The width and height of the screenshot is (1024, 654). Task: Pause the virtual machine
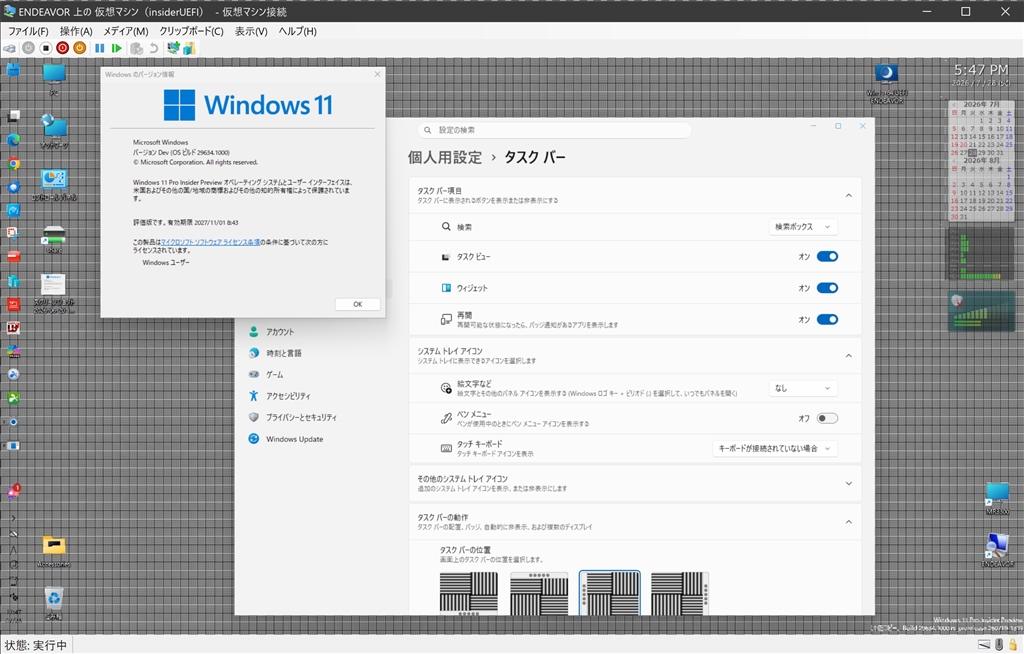pyautogui.click(x=99, y=48)
